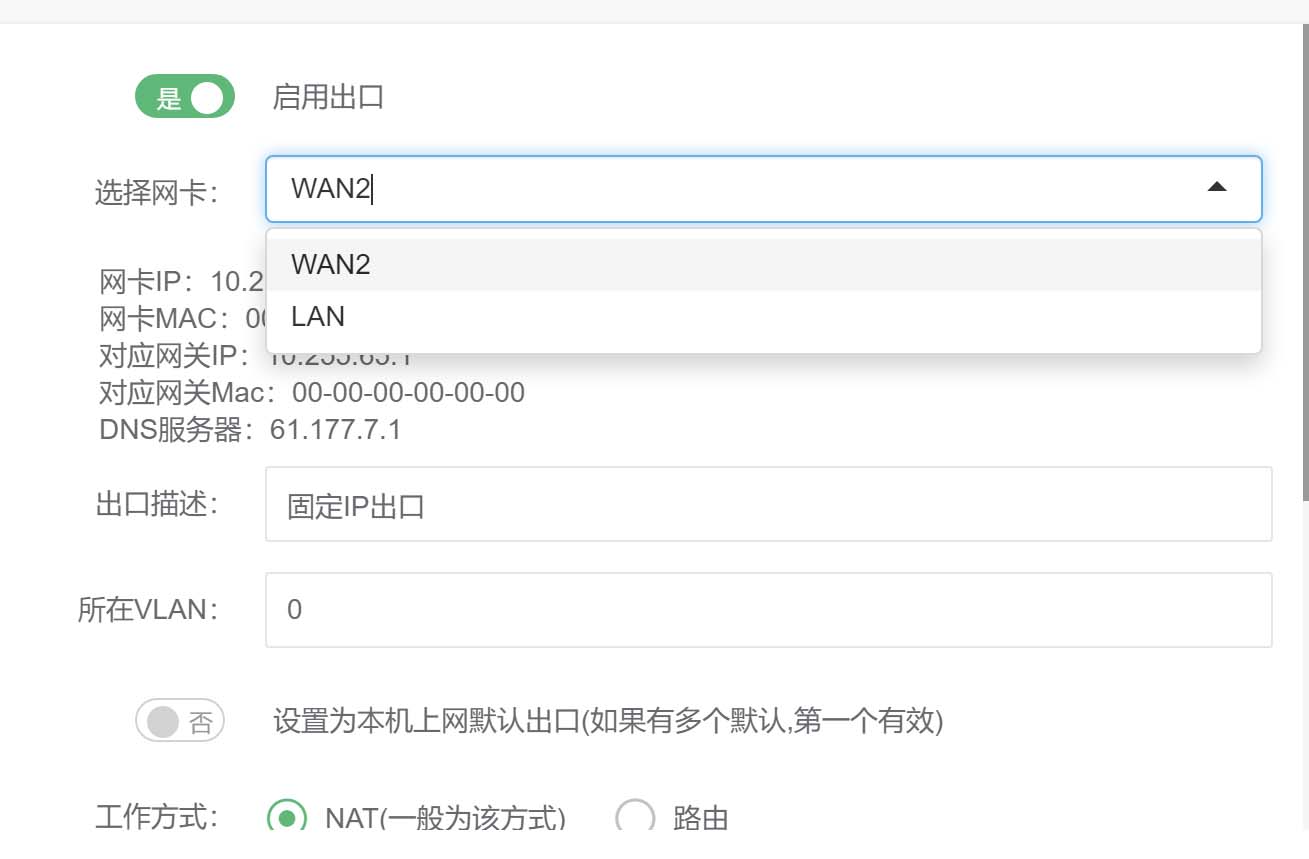Click the page's vertical scrollbar
The image size is (1309, 859).
click(1303, 300)
